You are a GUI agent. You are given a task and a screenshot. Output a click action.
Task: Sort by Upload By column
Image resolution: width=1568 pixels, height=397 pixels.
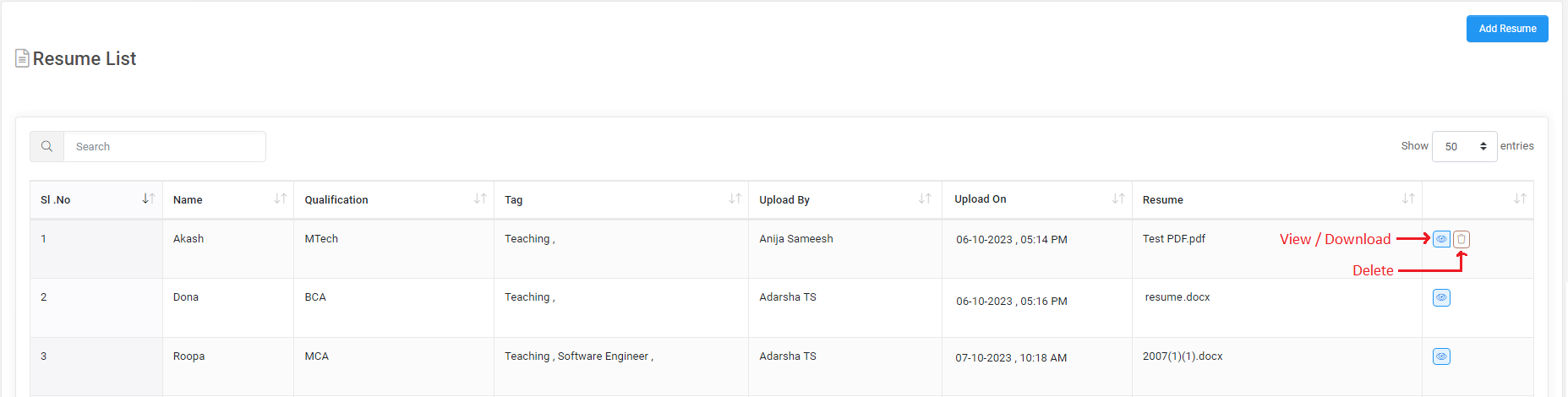coord(925,198)
